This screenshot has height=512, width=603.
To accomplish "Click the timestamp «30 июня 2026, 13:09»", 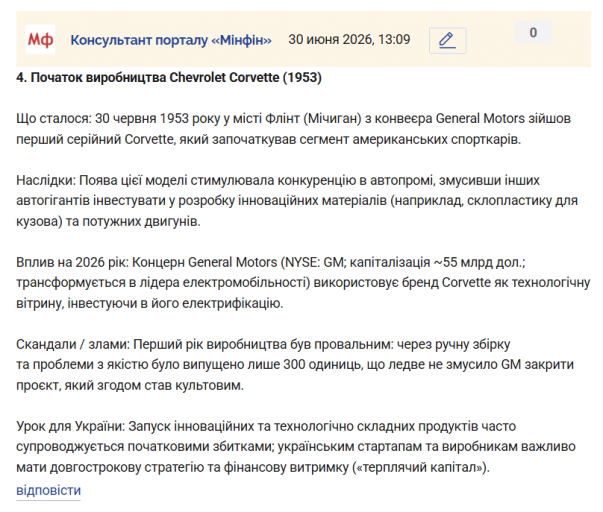I will coord(349,40).
